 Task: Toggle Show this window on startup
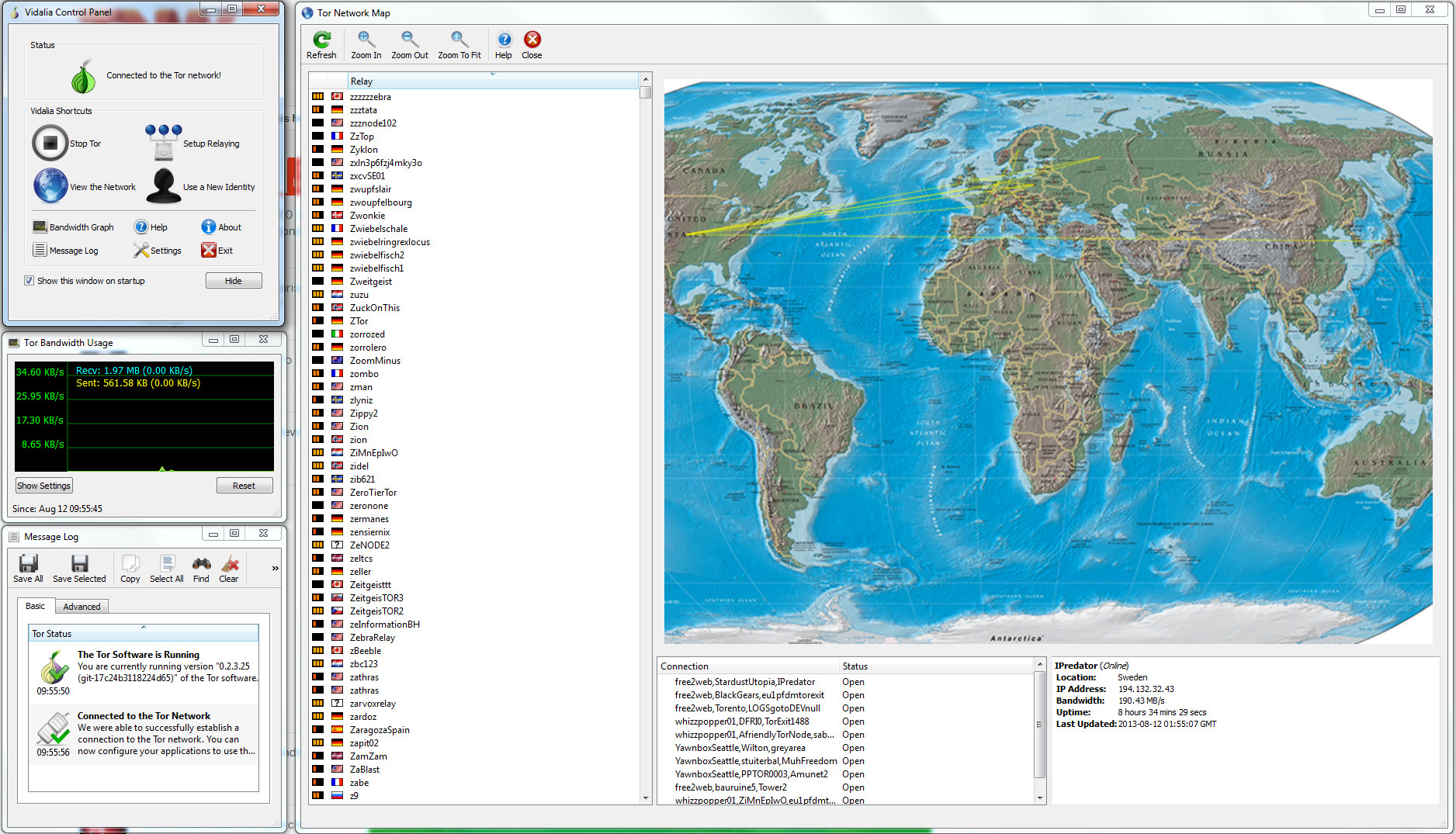29,281
